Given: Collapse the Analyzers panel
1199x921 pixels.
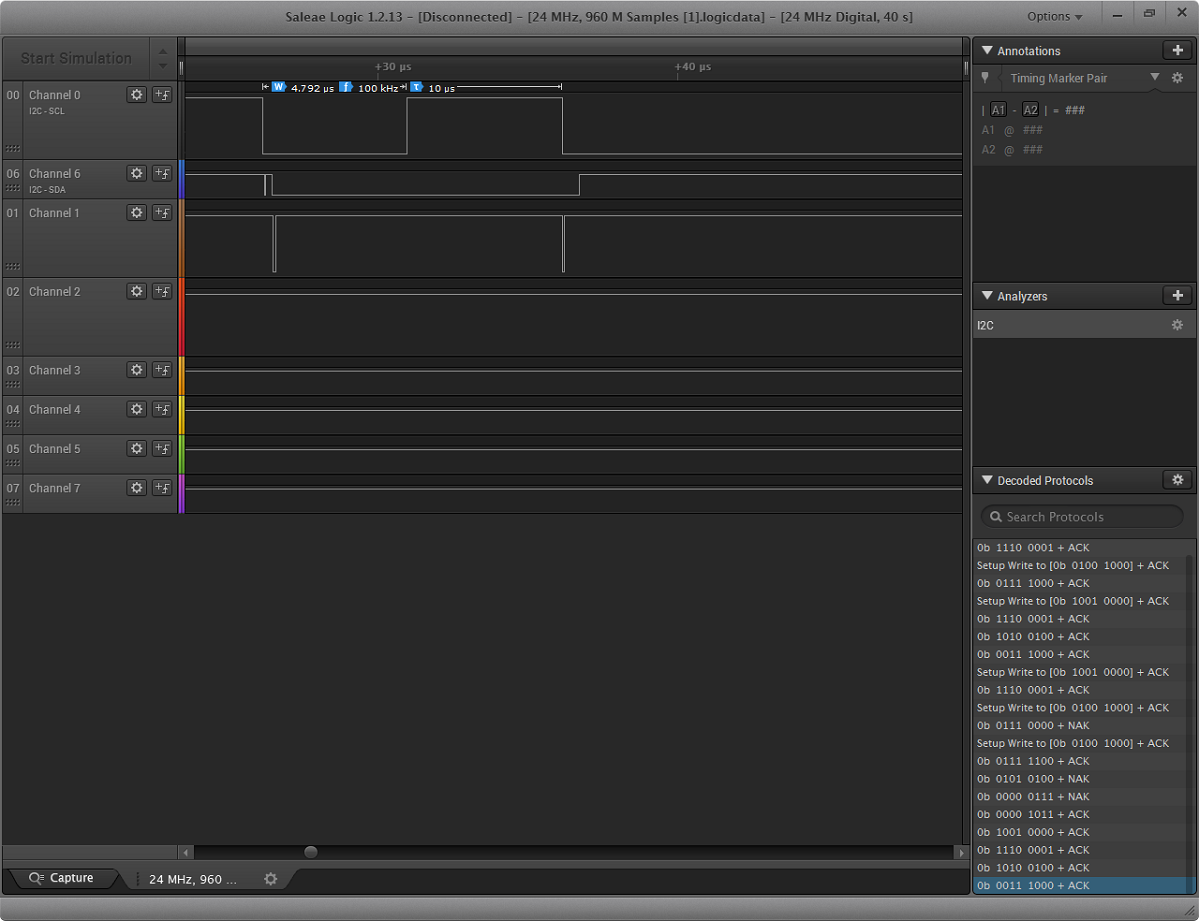Looking at the screenshot, I should coord(987,296).
